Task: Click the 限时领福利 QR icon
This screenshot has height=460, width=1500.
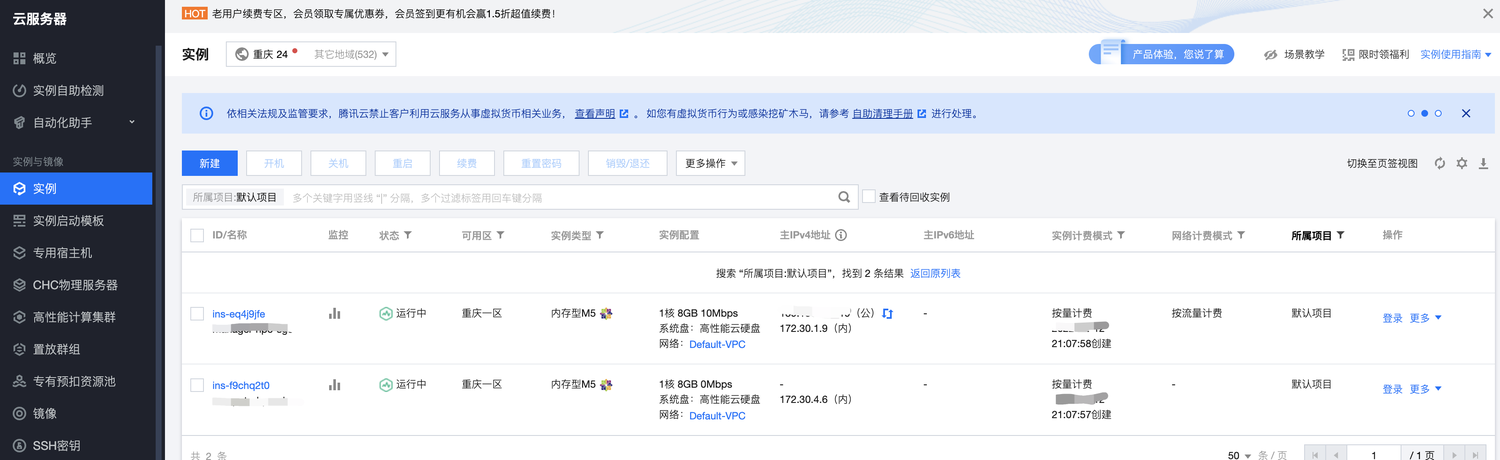Action: click(x=1349, y=55)
